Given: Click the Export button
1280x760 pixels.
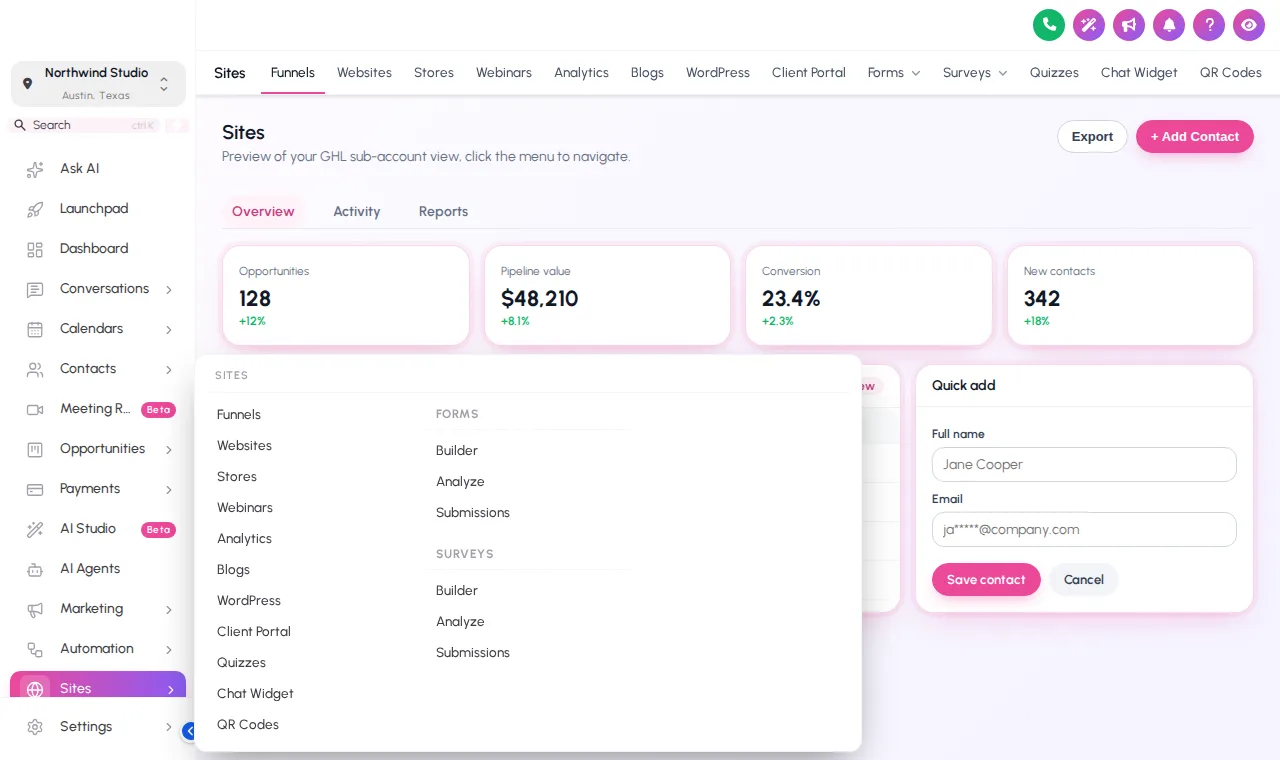Looking at the screenshot, I should [1092, 137].
